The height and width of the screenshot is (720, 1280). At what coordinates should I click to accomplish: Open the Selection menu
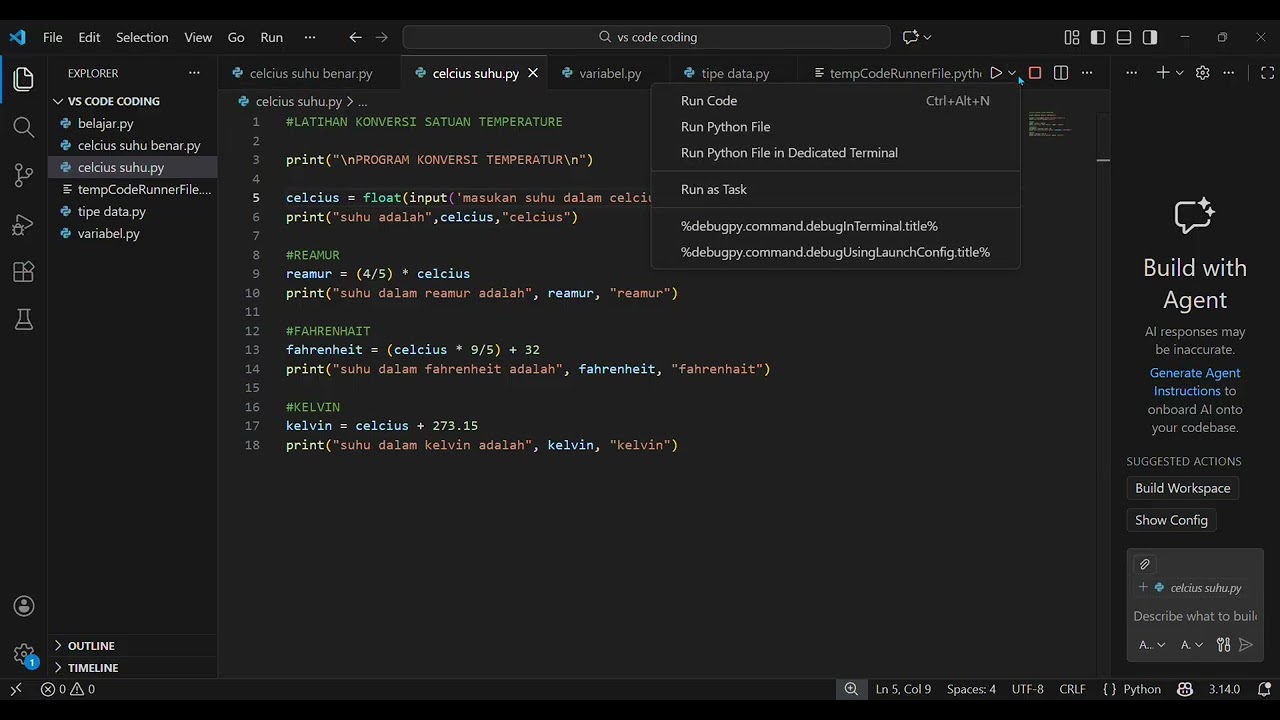(142, 37)
